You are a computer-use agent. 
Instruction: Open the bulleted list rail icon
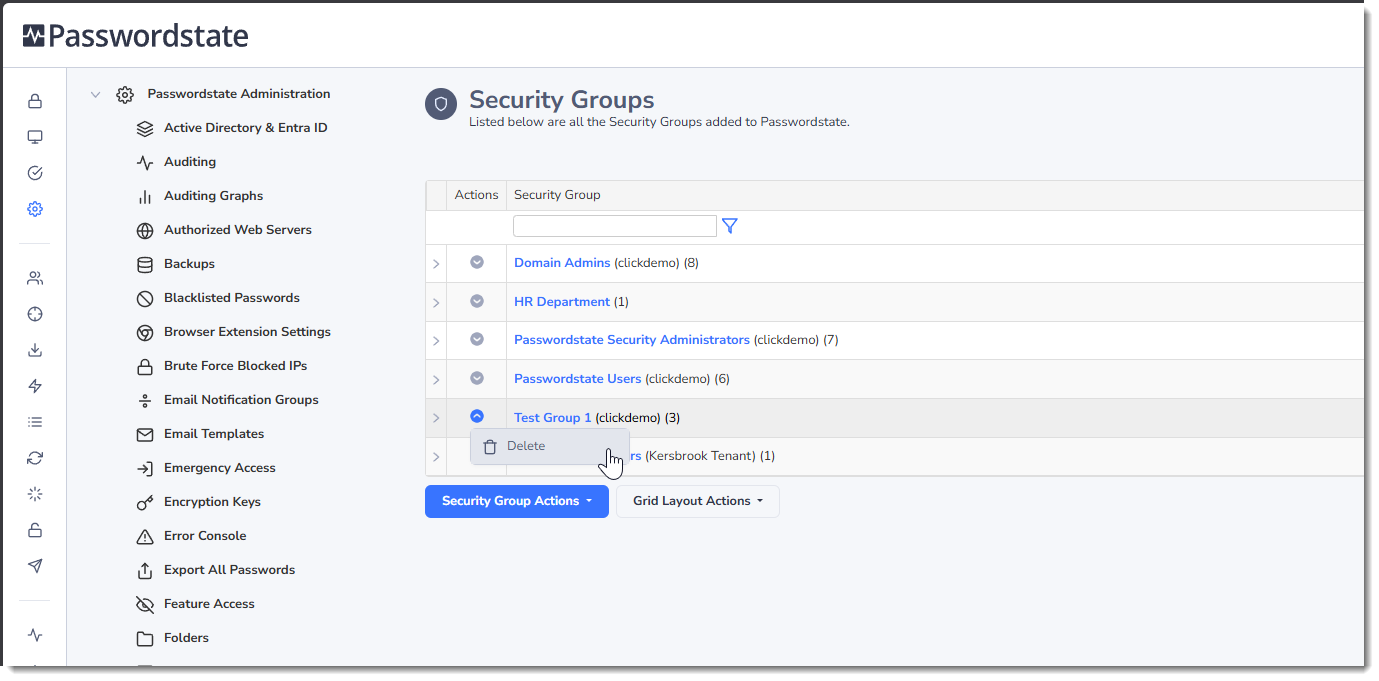tap(35, 422)
